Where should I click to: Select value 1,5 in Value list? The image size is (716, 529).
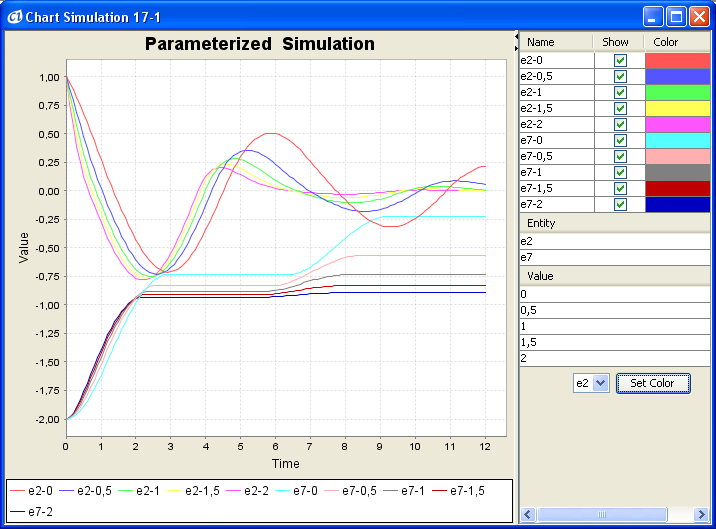(x=615, y=342)
